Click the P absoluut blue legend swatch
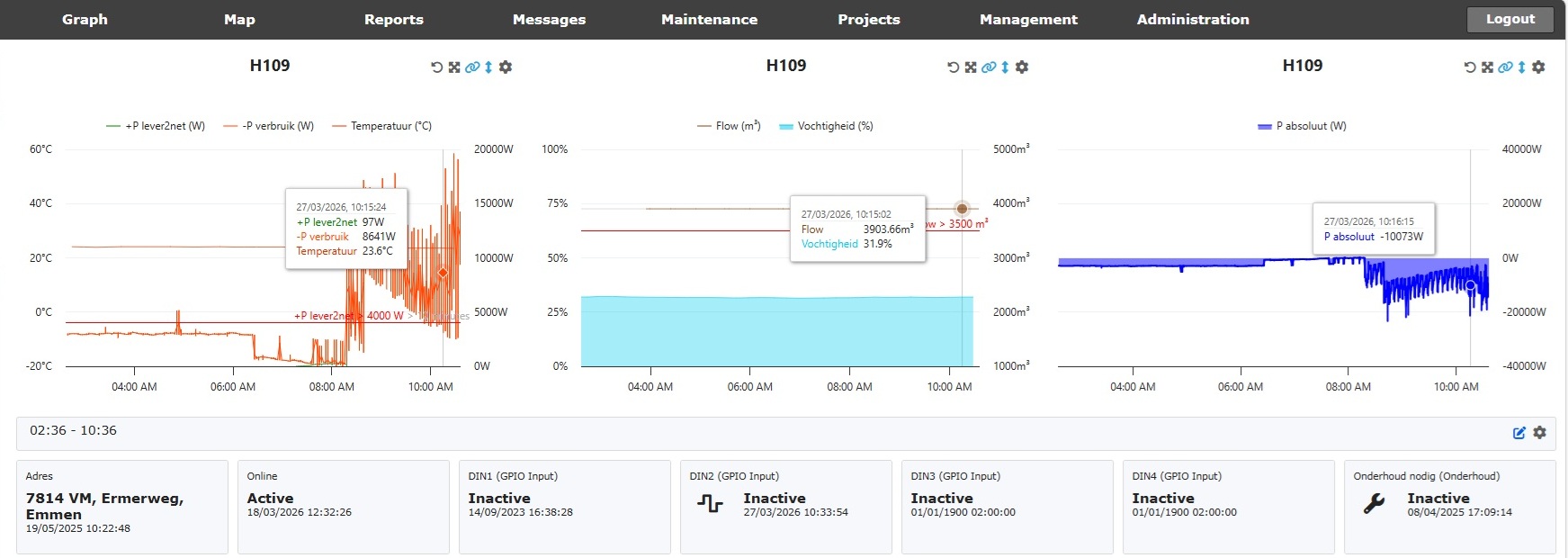Viewport: 1568px width, 558px height. coord(1264,127)
